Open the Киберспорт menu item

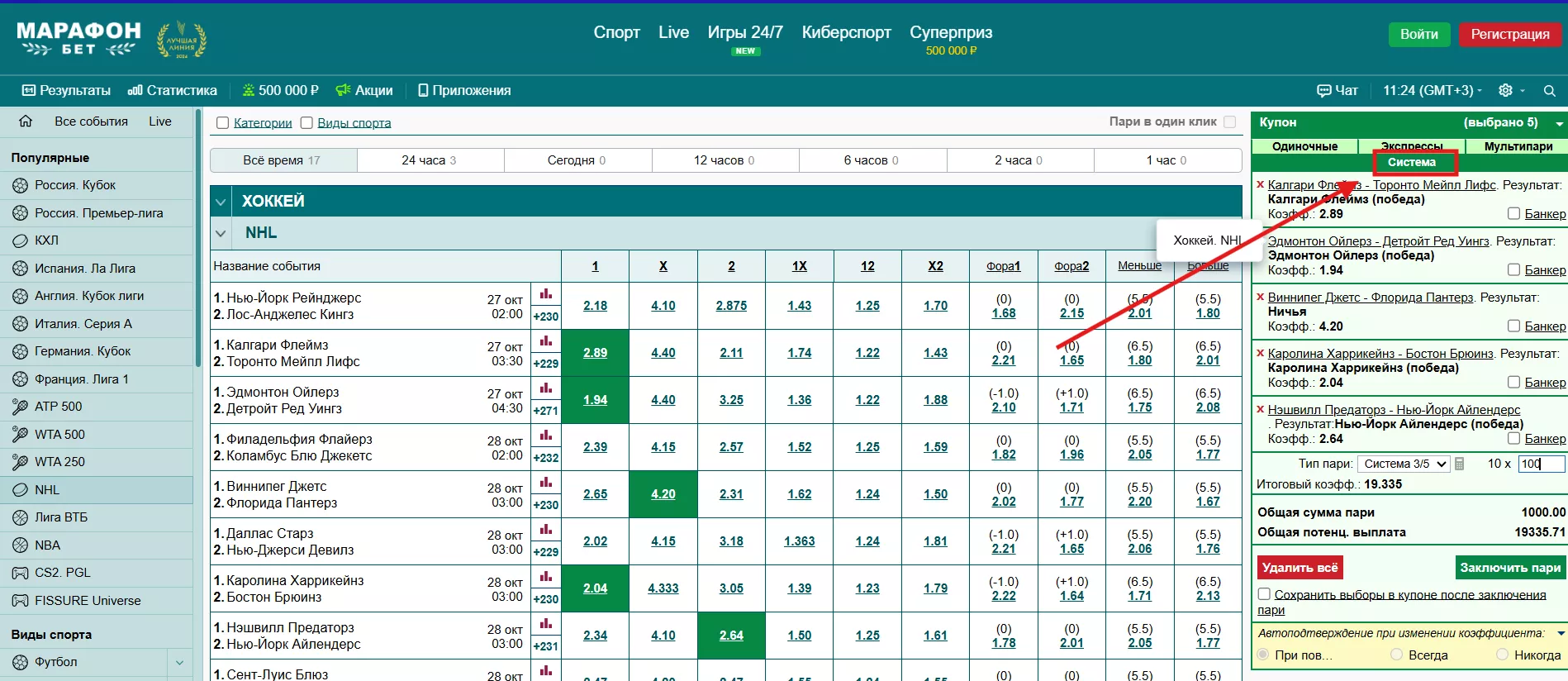[847, 32]
